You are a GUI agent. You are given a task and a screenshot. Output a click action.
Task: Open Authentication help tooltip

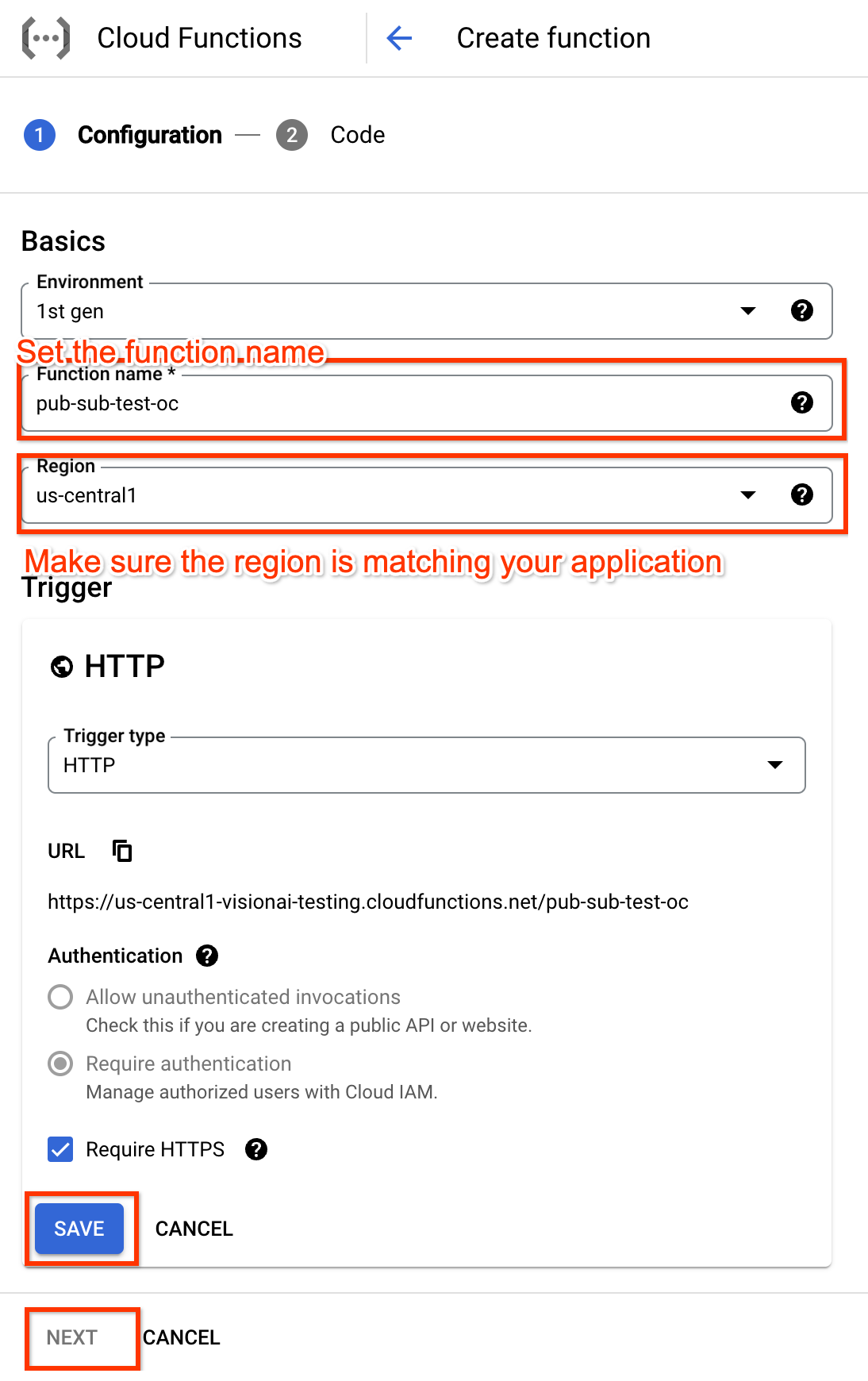click(206, 956)
